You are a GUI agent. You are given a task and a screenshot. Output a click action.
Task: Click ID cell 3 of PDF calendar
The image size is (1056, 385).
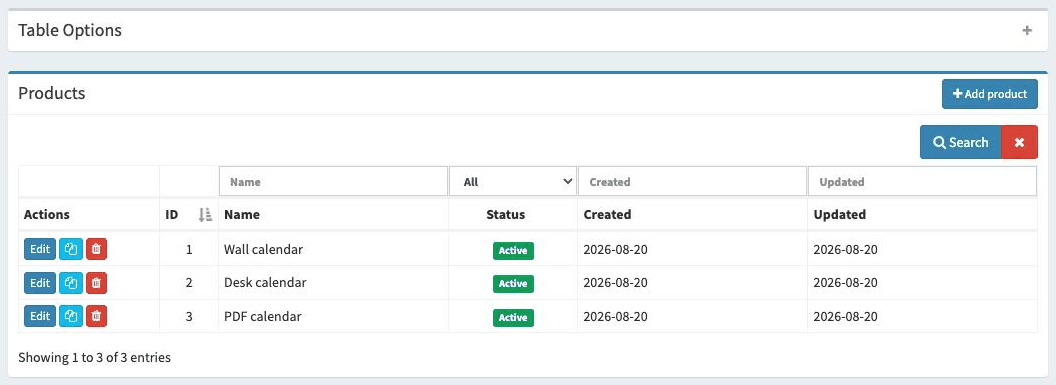tap(189, 316)
